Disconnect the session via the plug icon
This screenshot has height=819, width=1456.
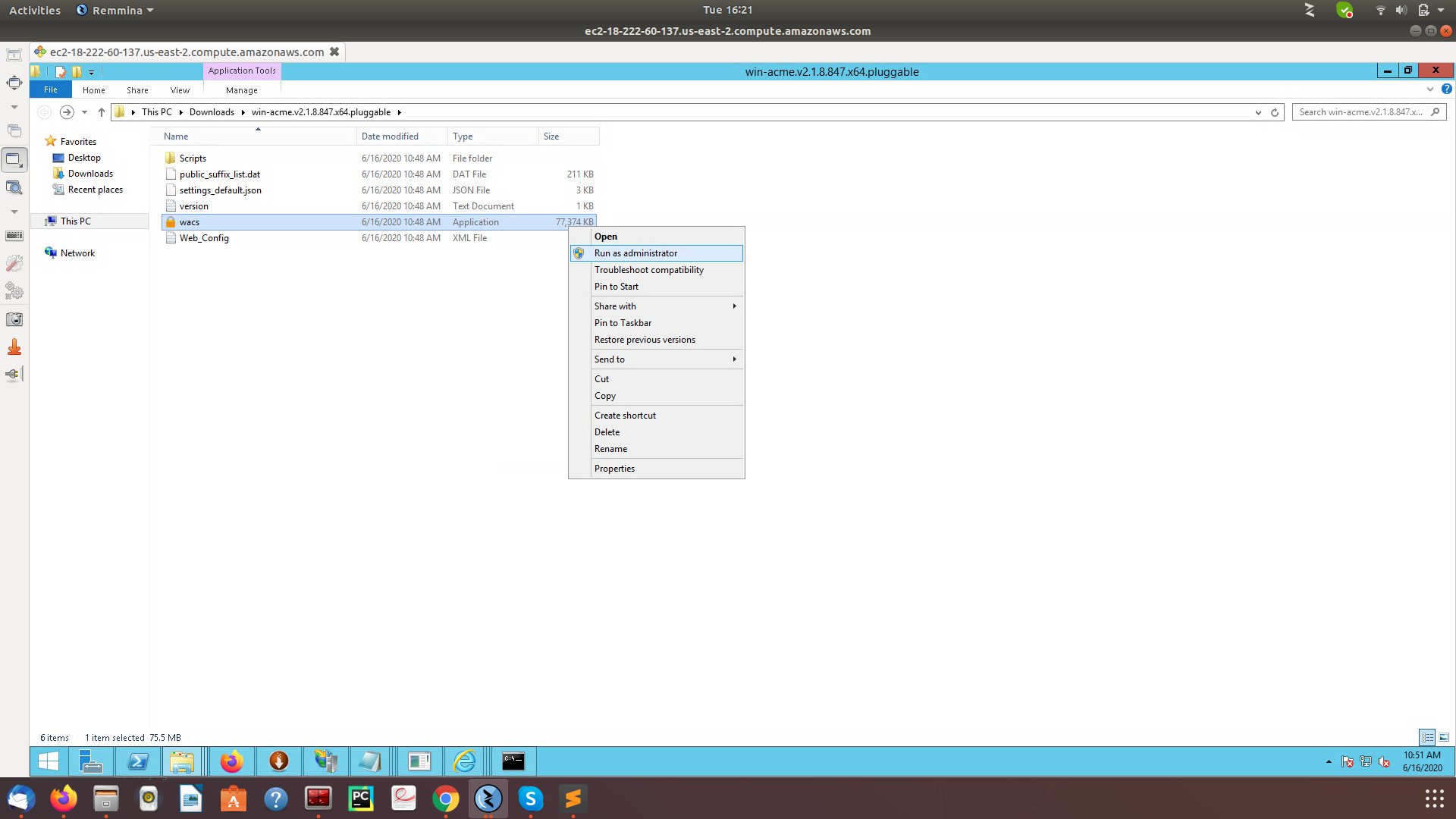click(14, 373)
